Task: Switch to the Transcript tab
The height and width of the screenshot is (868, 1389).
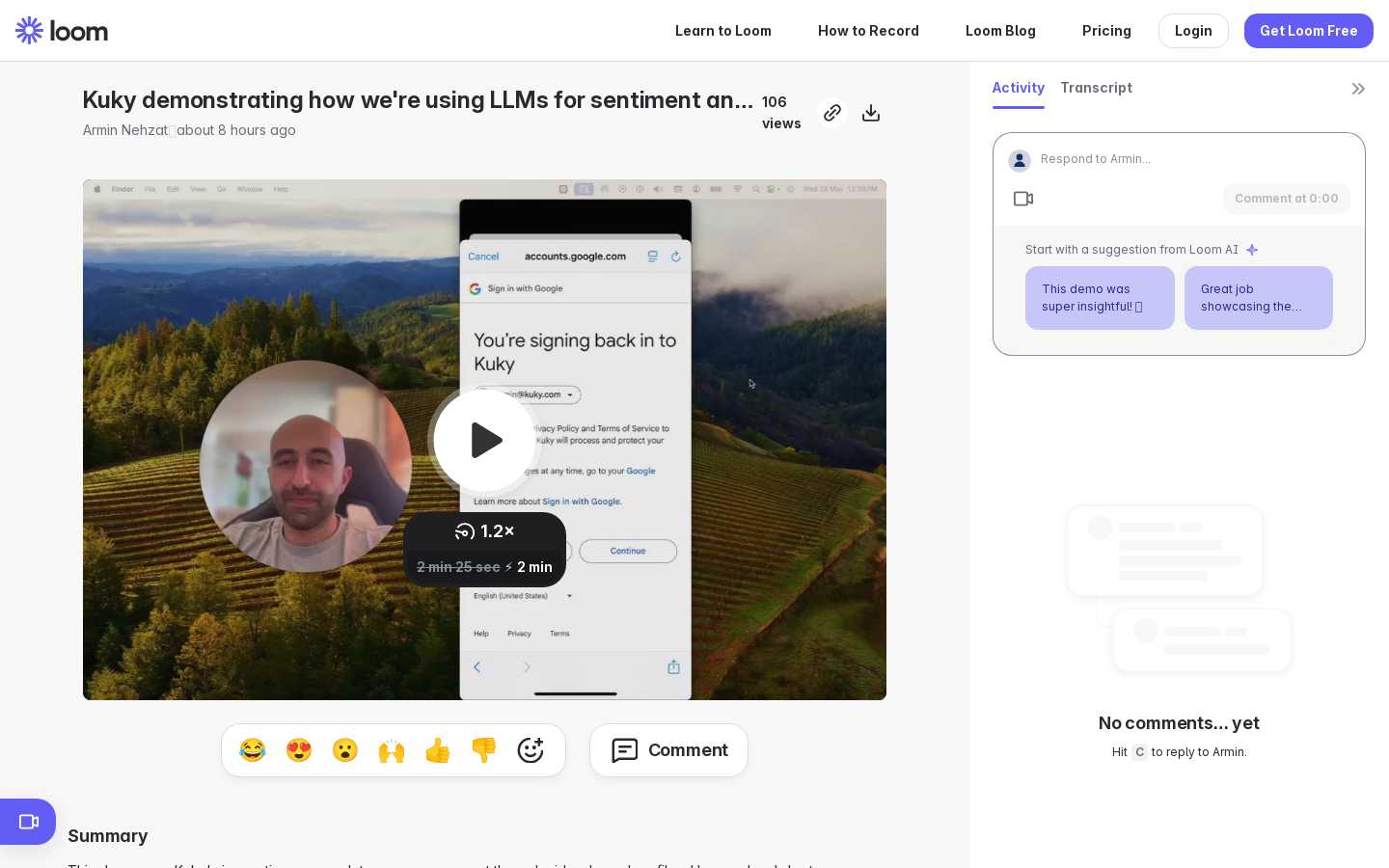Action: coord(1097,88)
